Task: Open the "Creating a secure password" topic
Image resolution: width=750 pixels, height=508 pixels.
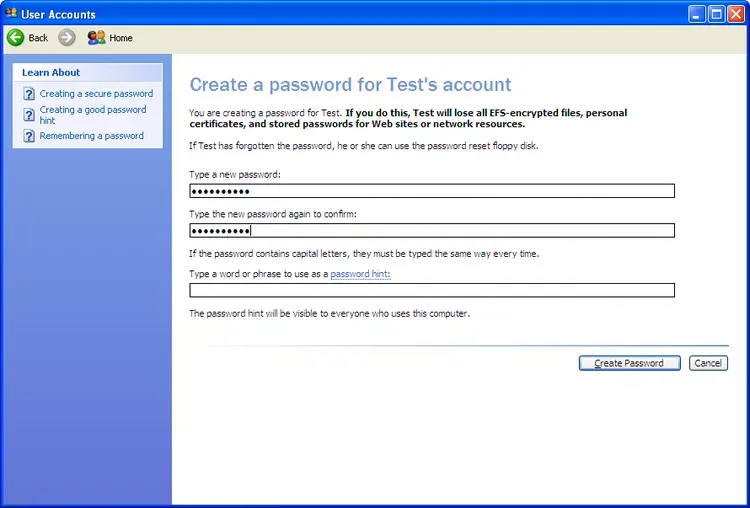Action: pyautogui.click(x=96, y=94)
